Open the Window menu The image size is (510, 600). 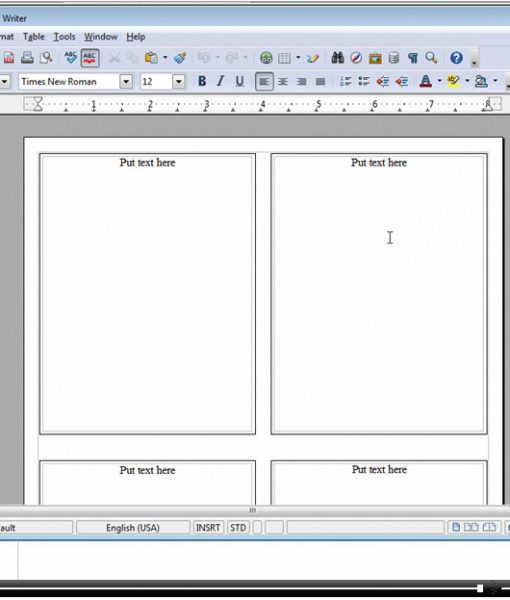[x=101, y=37]
